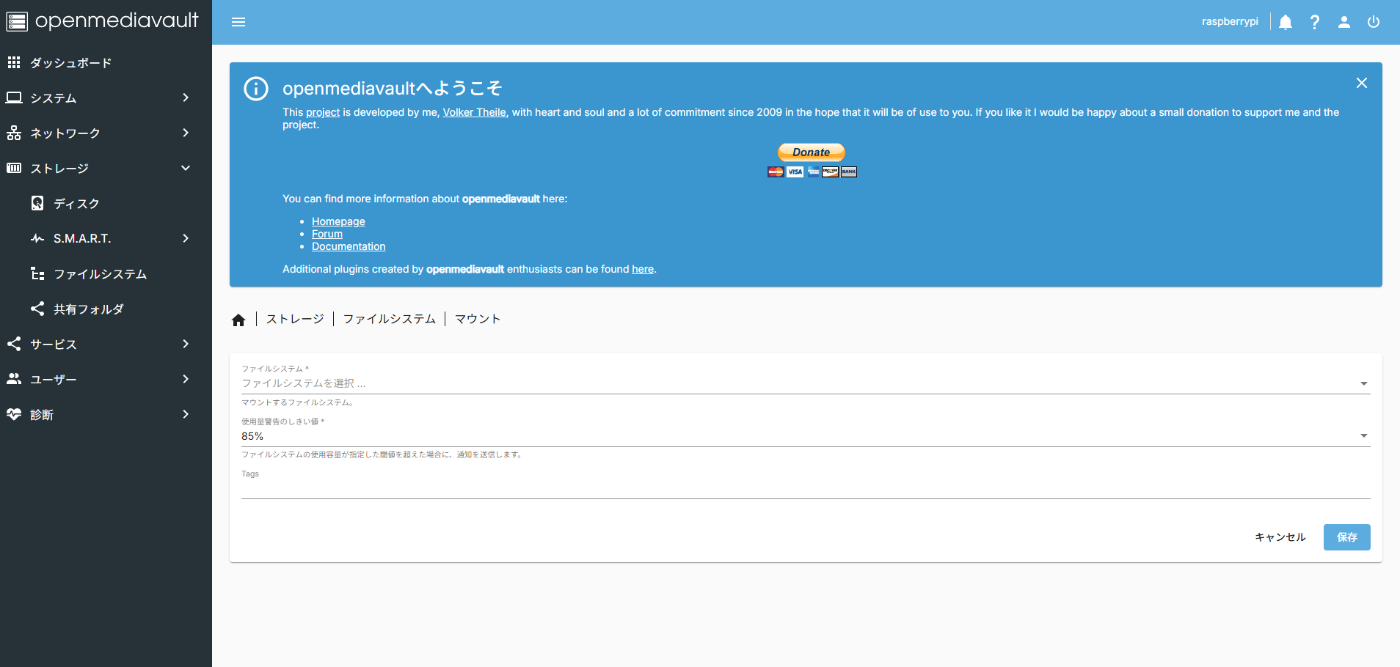The height and width of the screenshot is (667, 1400).
Task: Collapse the ストレージ menu chevron
Action: (186, 168)
